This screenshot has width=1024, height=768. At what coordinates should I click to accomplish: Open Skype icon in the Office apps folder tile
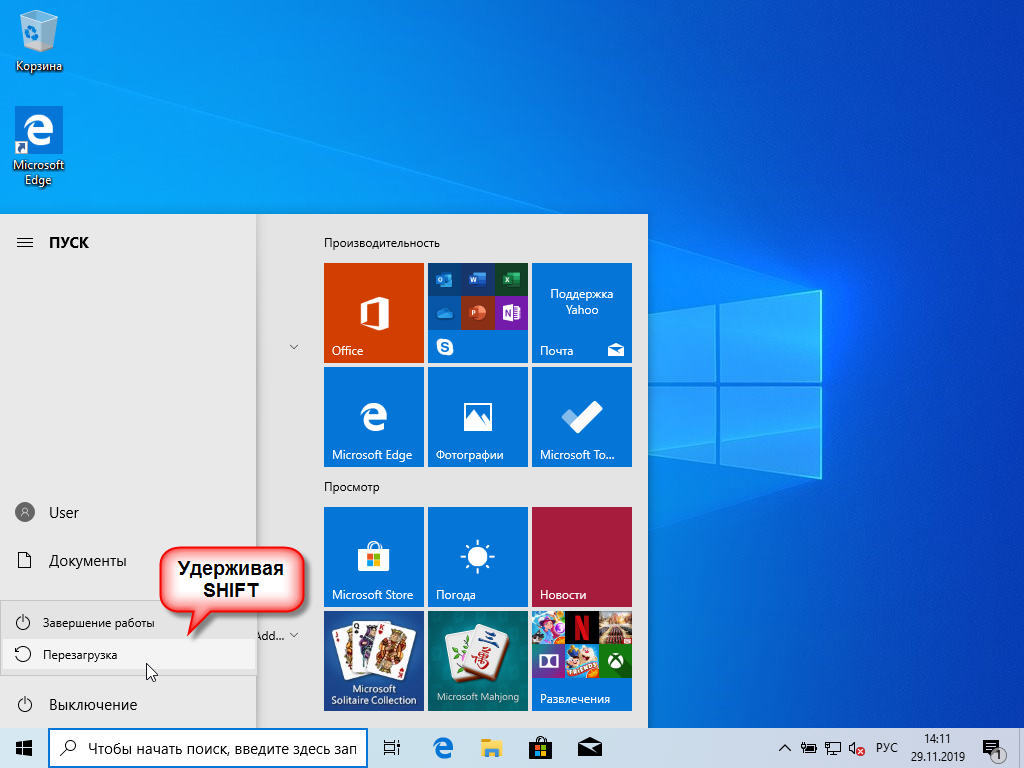445,346
